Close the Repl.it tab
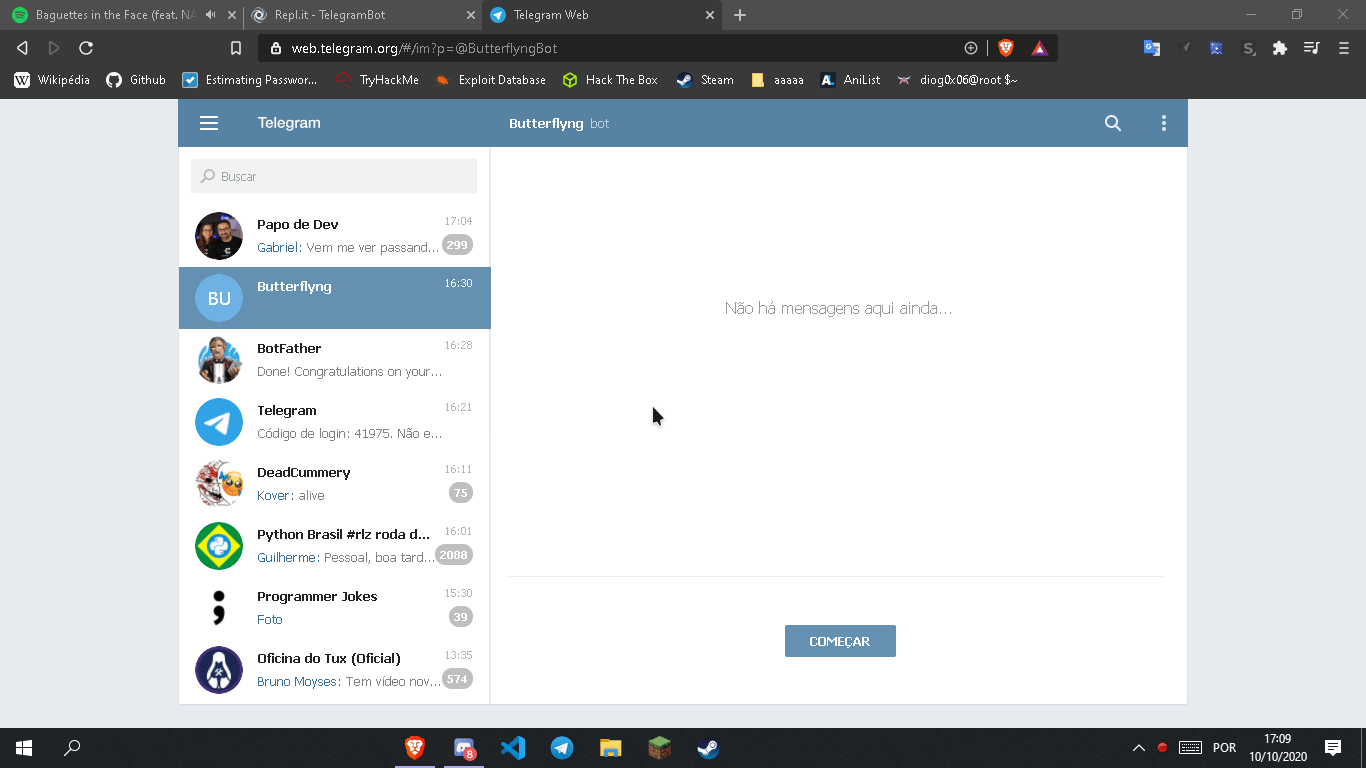 [471, 15]
